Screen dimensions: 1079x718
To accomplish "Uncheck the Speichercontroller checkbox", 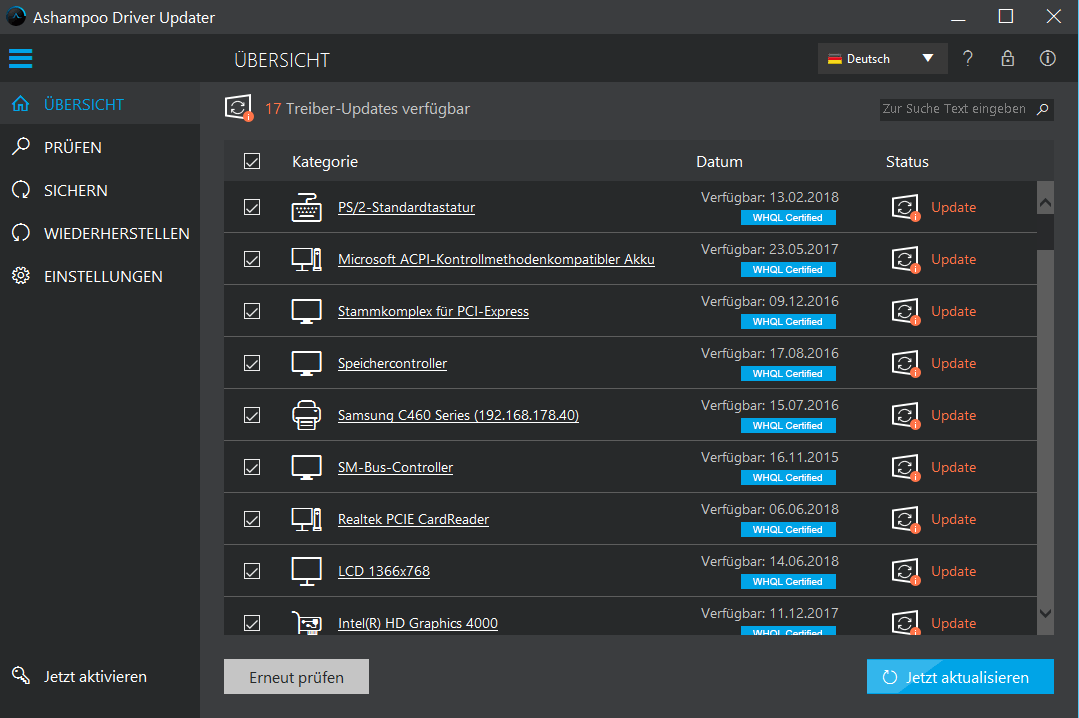I will tap(252, 363).
